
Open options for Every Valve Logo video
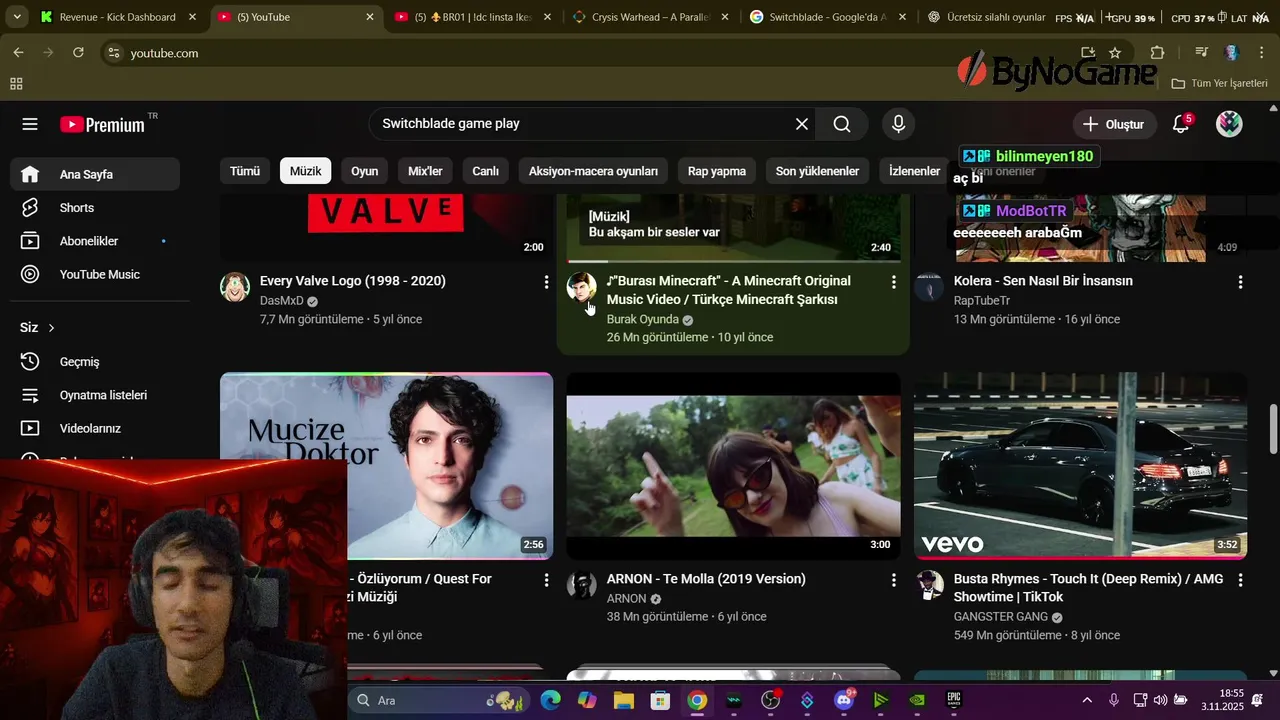tap(546, 283)
